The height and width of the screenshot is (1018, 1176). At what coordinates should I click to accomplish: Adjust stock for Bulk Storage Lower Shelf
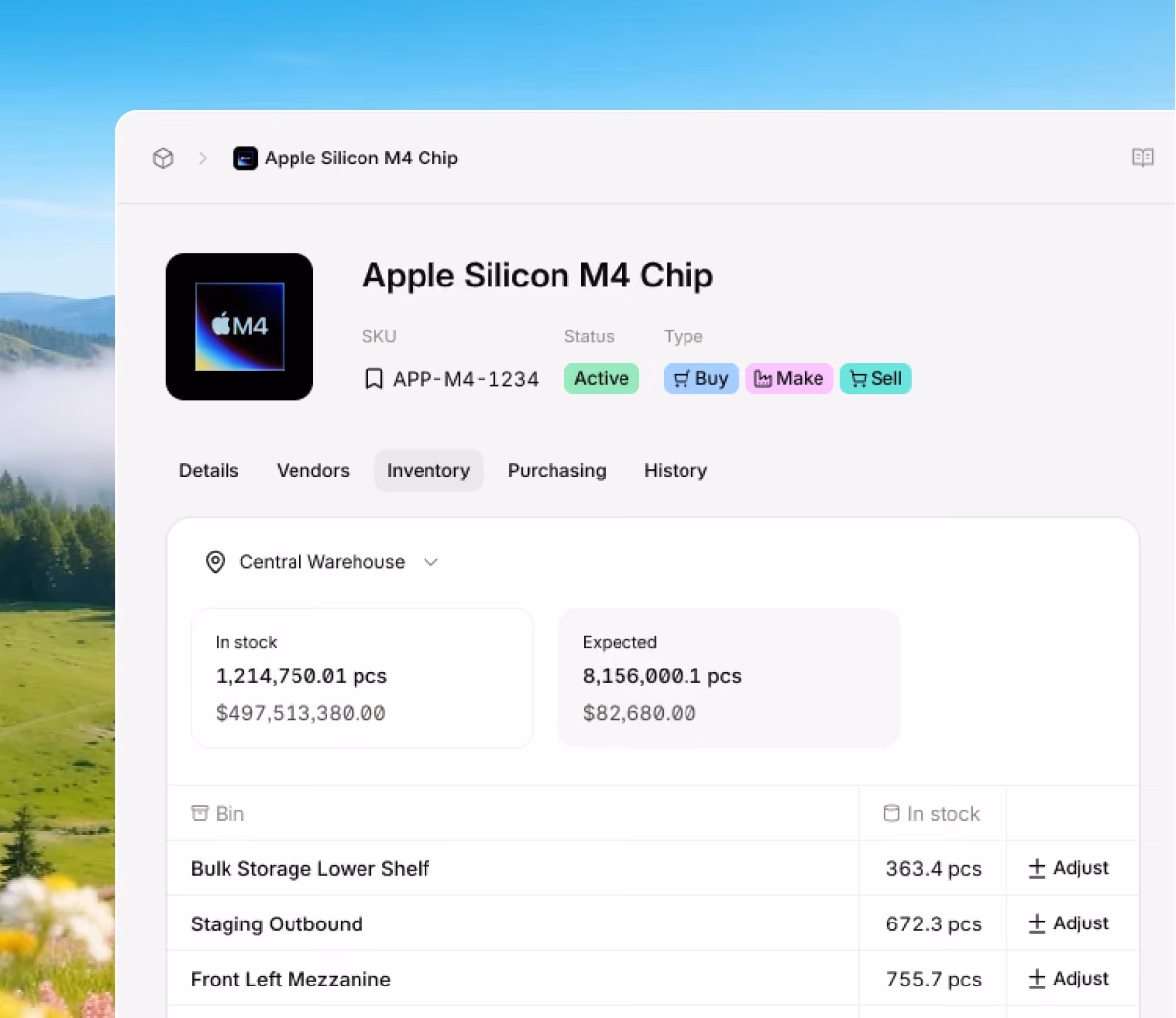tap(1068, 868)
